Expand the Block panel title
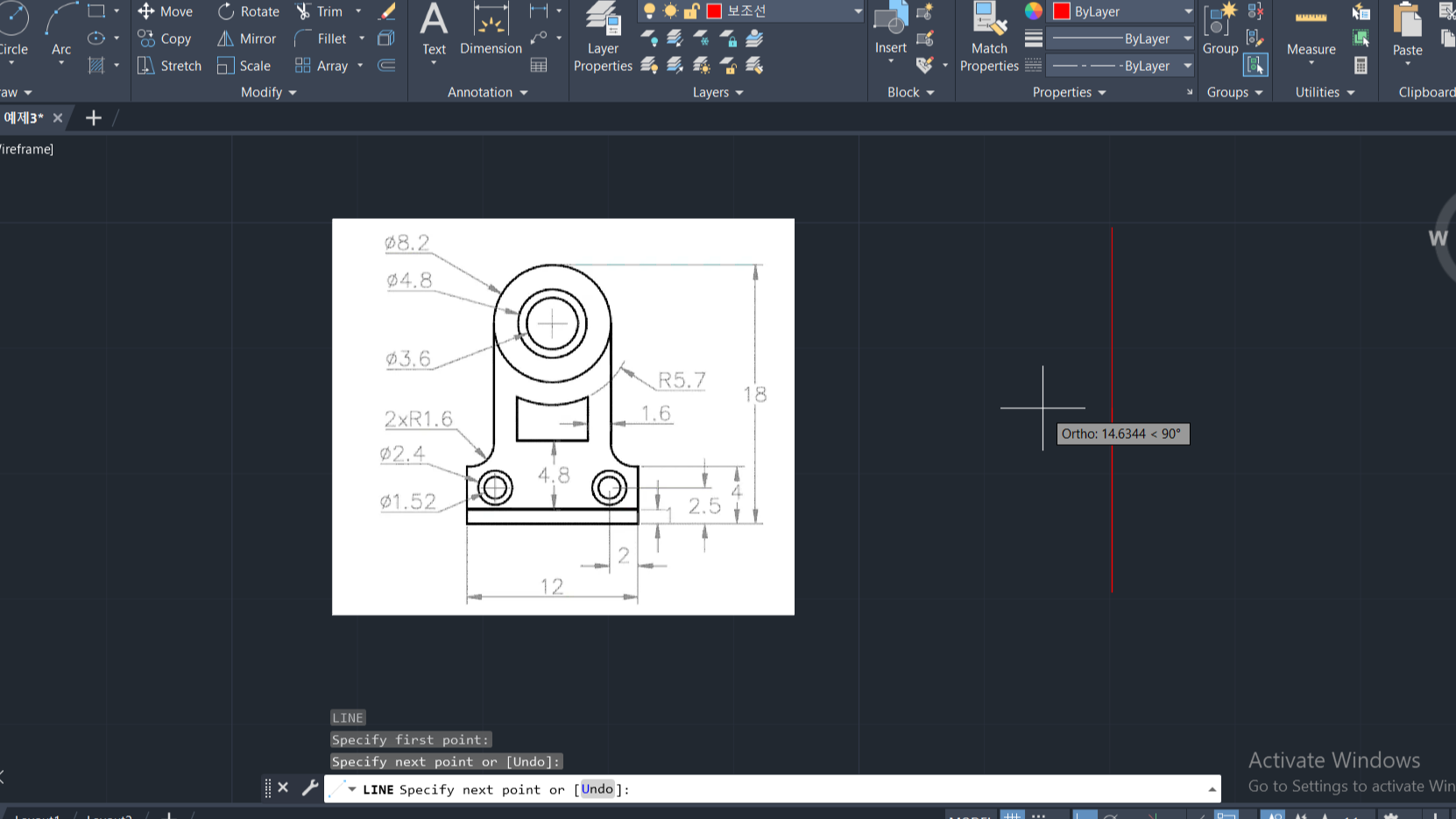 click(x=911, y=92)
